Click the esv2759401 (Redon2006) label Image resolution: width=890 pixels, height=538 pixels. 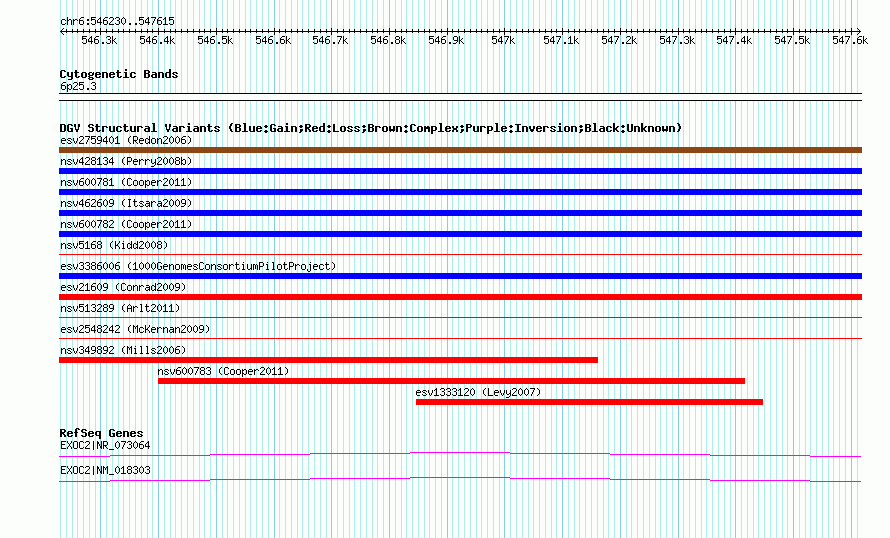click(126, 140)
